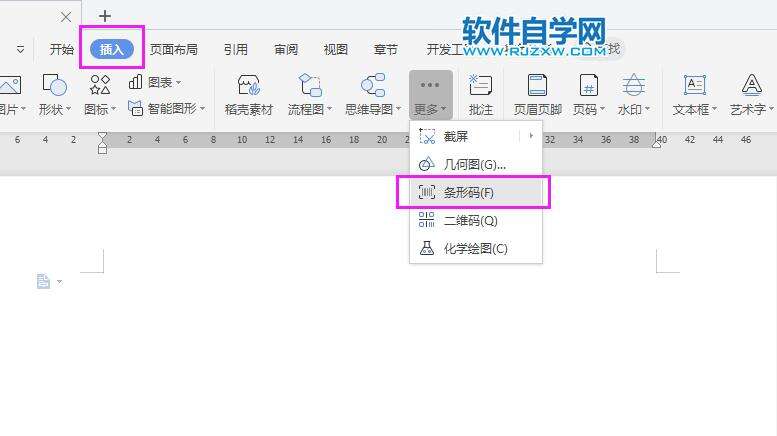The height and width of the screenshot is (436, 777).
Task: Choose 二维码(Q) from the menu
Action: [x=476, y=220]
